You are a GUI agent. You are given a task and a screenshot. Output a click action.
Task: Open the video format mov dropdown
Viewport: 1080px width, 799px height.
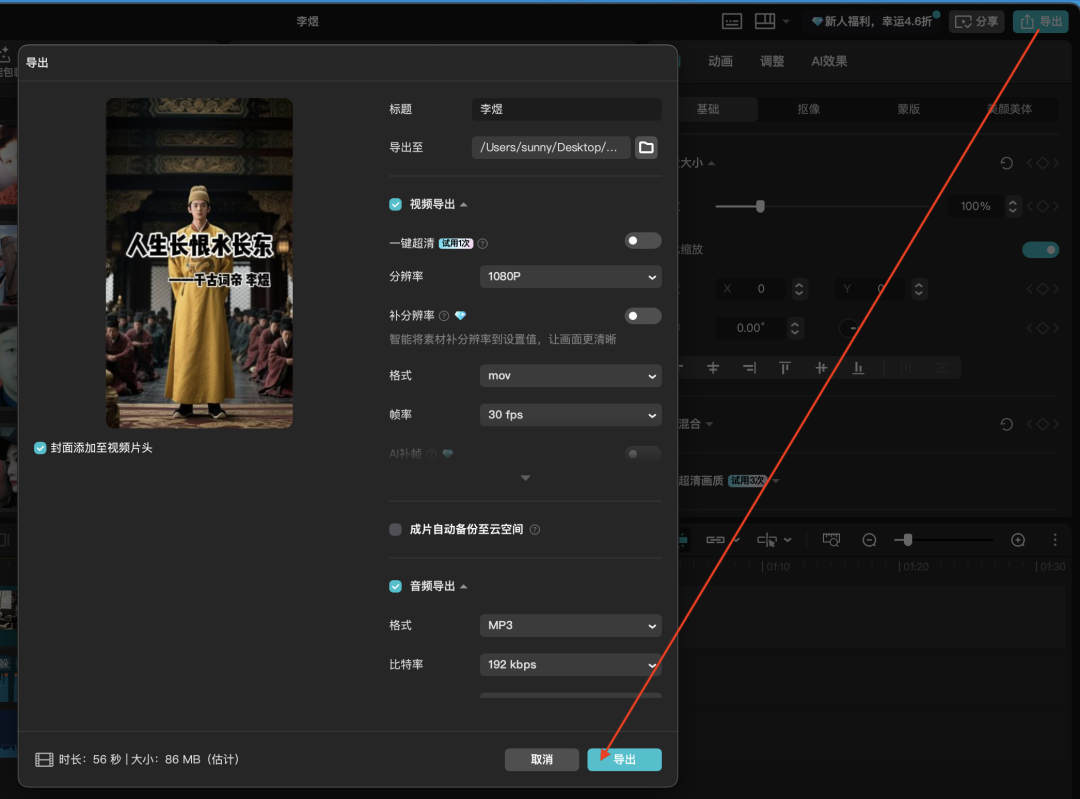pyautogui.click(x=570, y=375)
